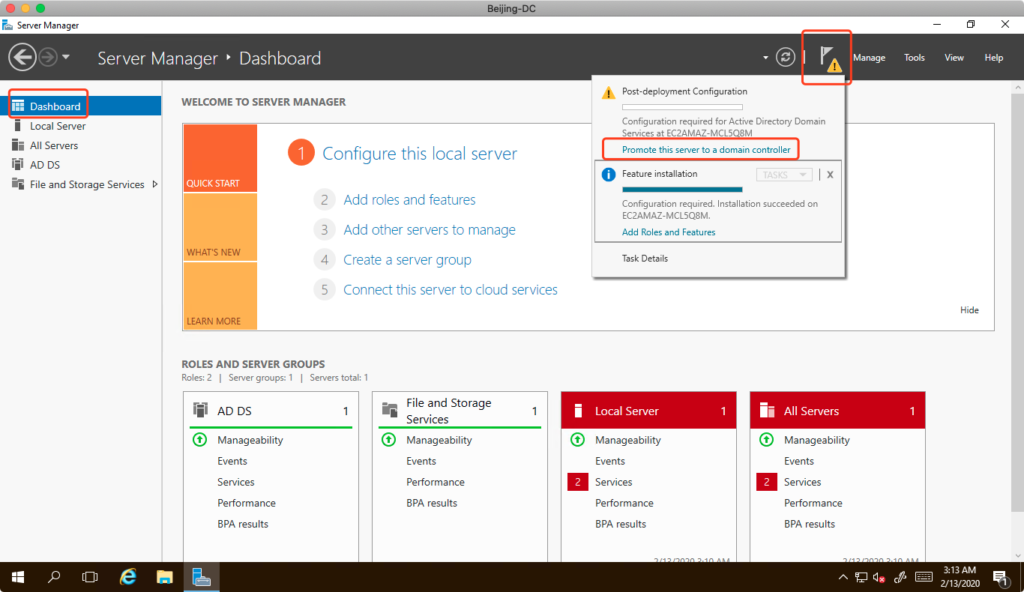Open the Tools menu
Image resolution: width=1024 pixels, height=592 pixels.
click(x=914, y=58)
